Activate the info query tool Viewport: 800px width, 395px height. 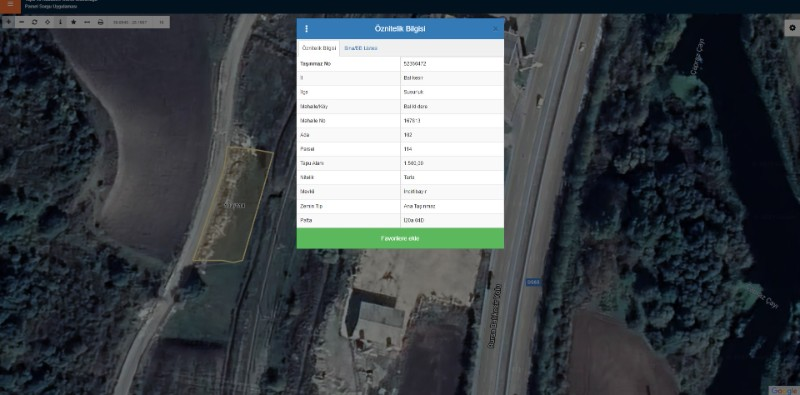(61, 22)
